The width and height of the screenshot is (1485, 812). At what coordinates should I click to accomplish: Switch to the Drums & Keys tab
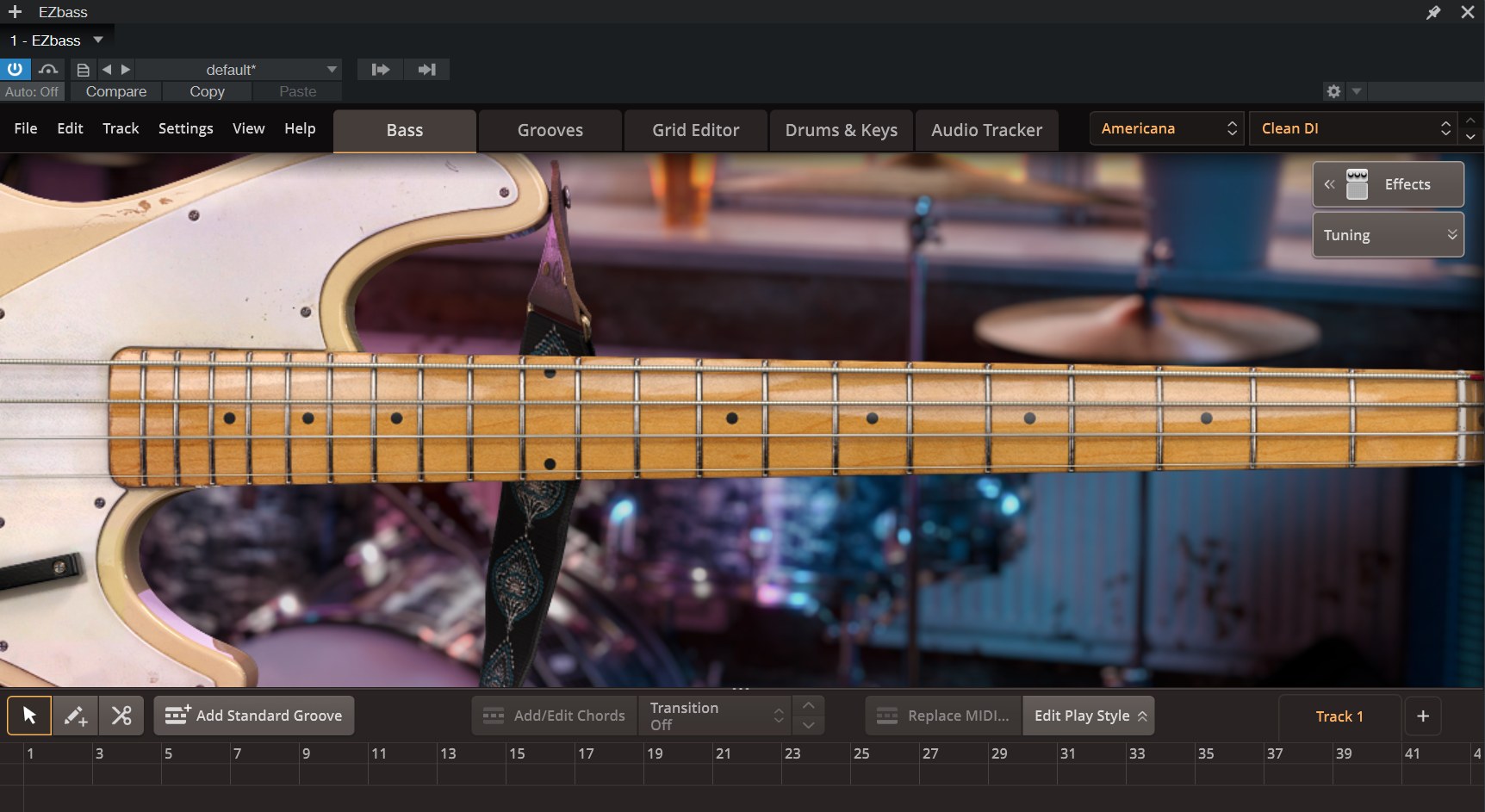pyautogui.click(x=842, y=130)
